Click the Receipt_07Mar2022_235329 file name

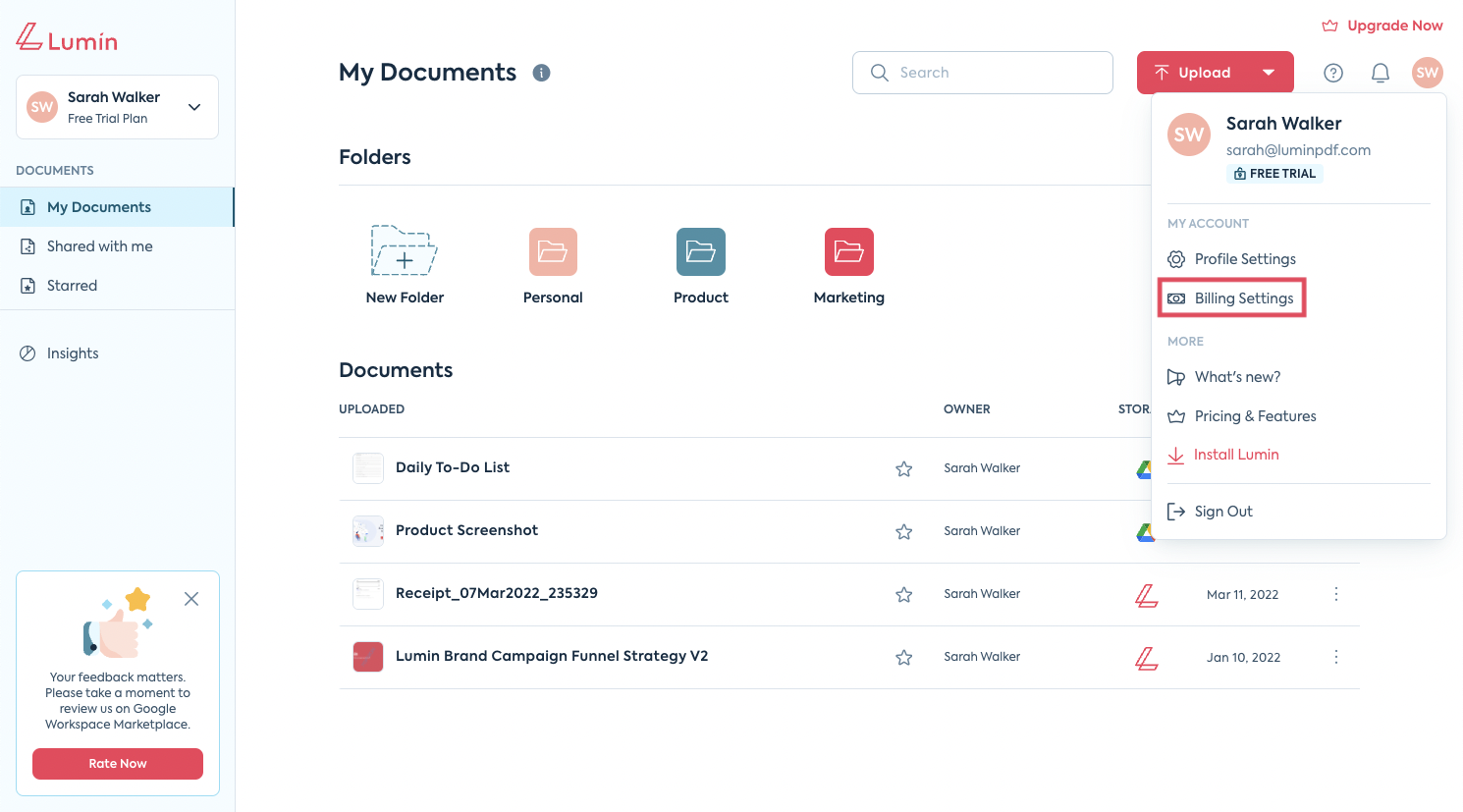[497, 593]
